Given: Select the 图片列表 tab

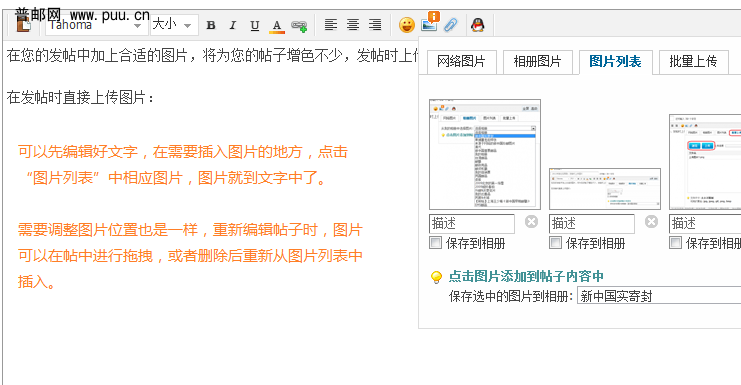Looking at the screenshot, I should tap(615, 61).
